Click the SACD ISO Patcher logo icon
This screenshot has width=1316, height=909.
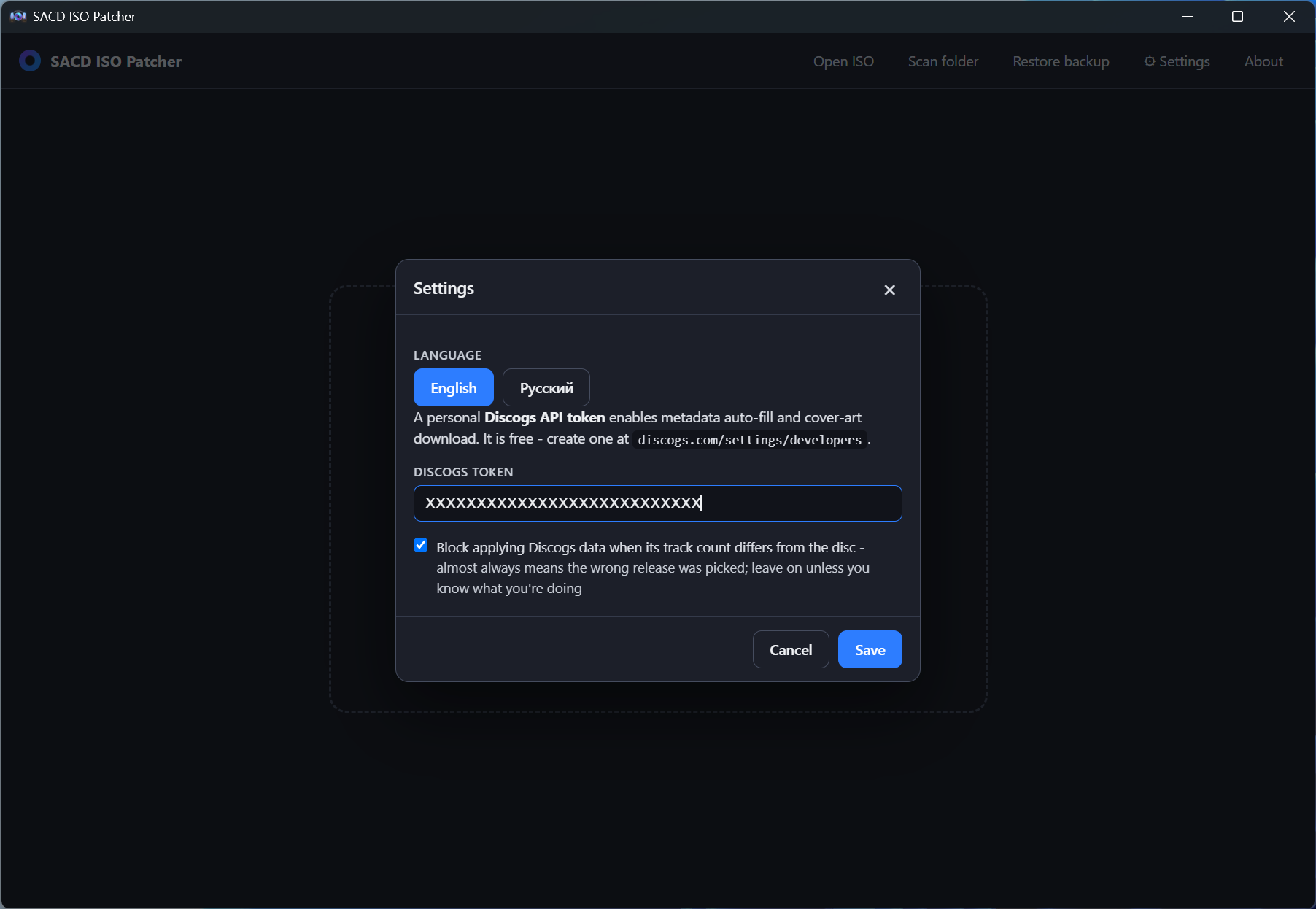point(30,61)
